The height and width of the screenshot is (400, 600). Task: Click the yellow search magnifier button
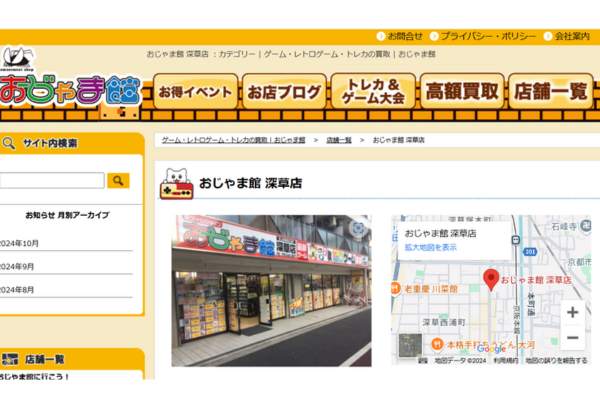pyautogui.click(x=118, y=180)
